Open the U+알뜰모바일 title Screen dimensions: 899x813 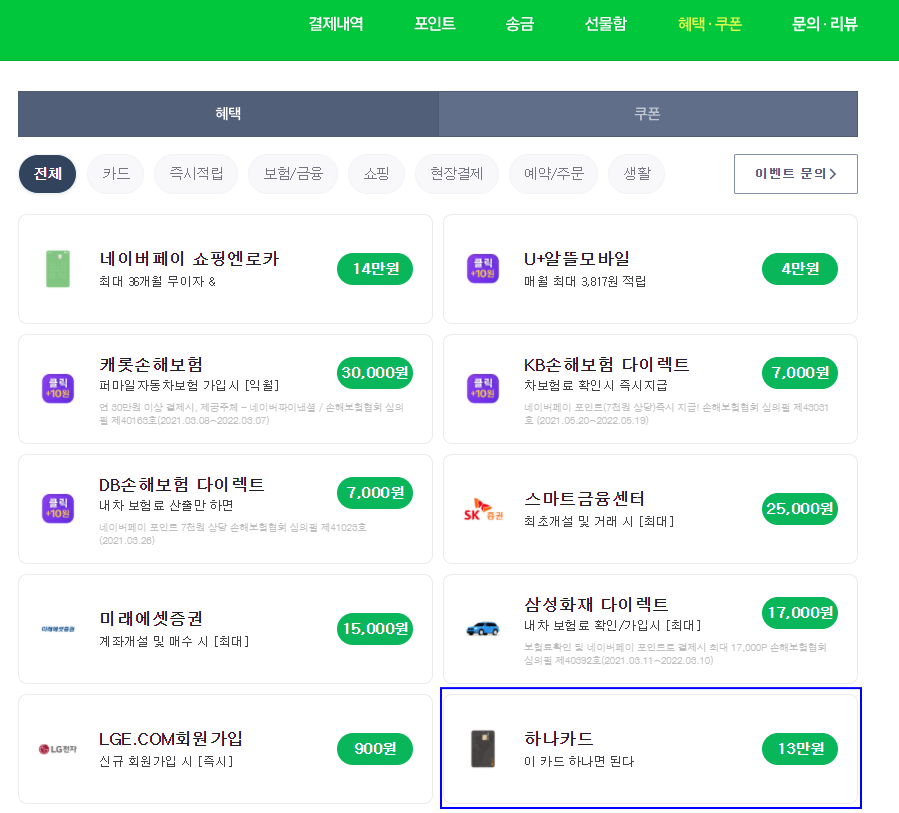(x=577, y=259)
